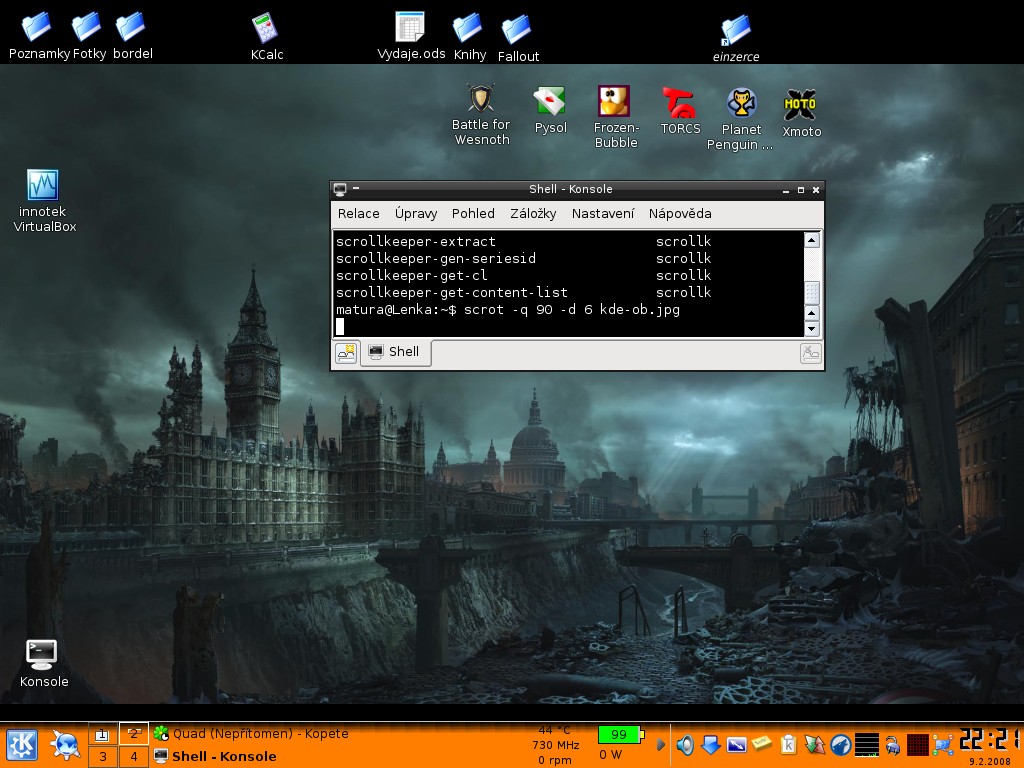Select the Shell tab in Konsole
Viewport: 1024px width, 768px height.
(x=395, y=352)
